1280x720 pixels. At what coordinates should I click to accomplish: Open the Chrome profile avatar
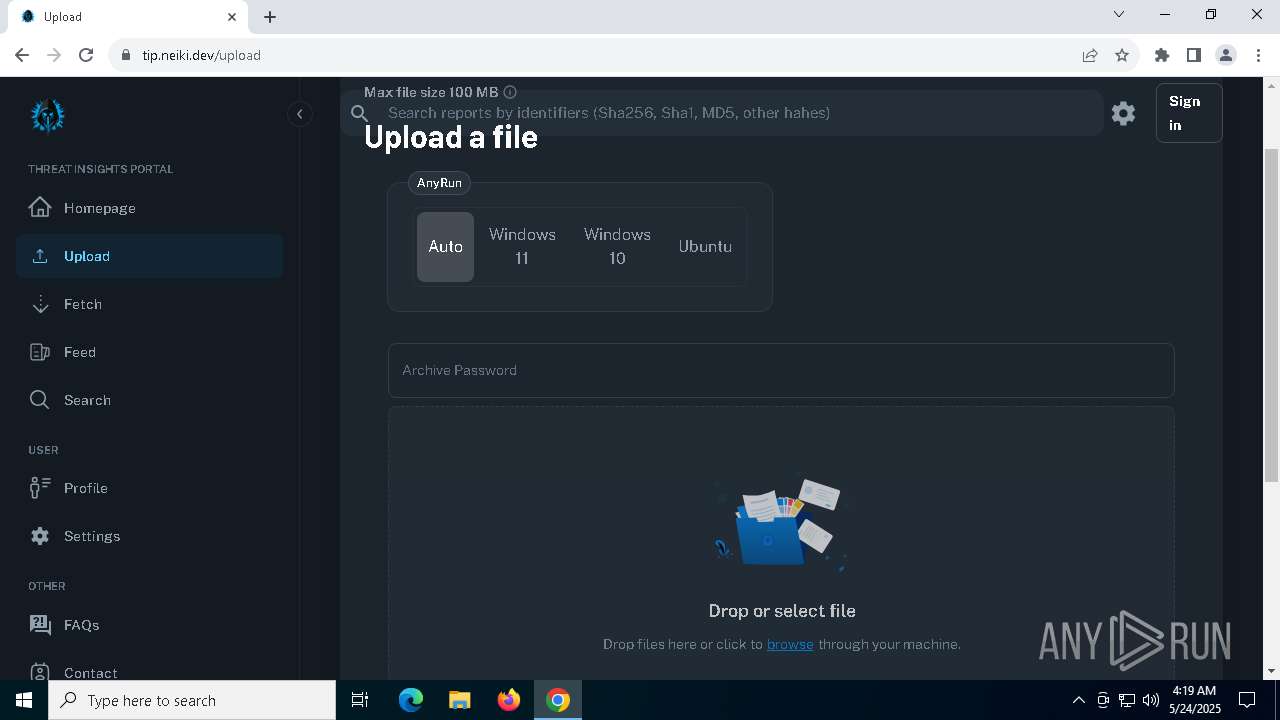[1226, 55]
